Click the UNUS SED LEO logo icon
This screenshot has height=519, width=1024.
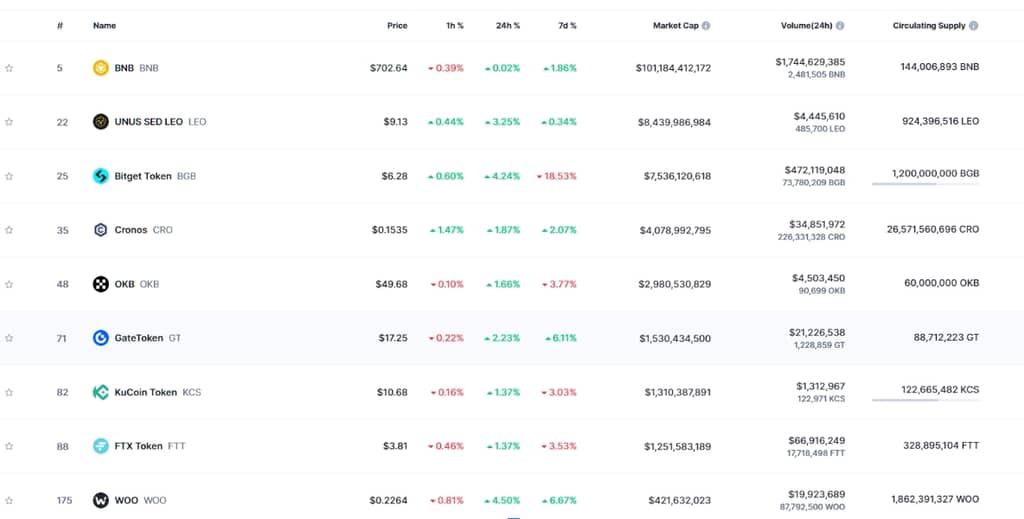[x=100, y=122]
